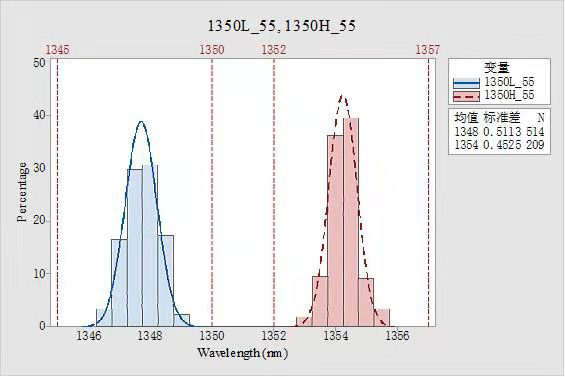Screen dimensions: 565x377
Task: Click the peak of the blue fitted curve
Action: 141,121
